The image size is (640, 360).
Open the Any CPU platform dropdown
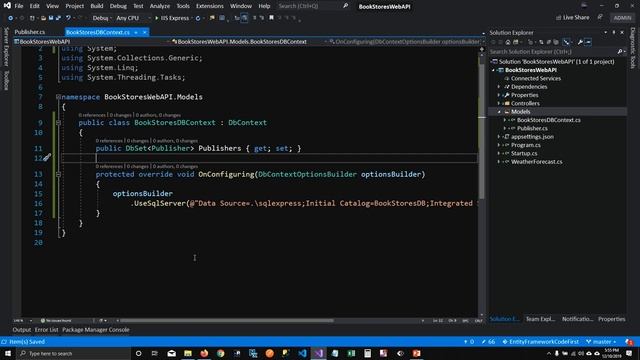tap(133, 18)
